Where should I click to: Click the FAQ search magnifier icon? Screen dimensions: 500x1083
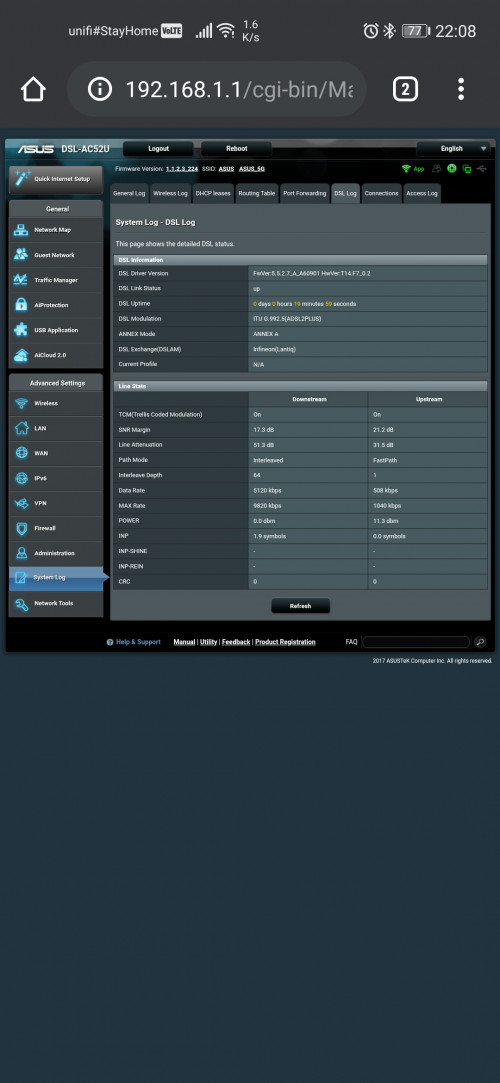pos(481,642)
